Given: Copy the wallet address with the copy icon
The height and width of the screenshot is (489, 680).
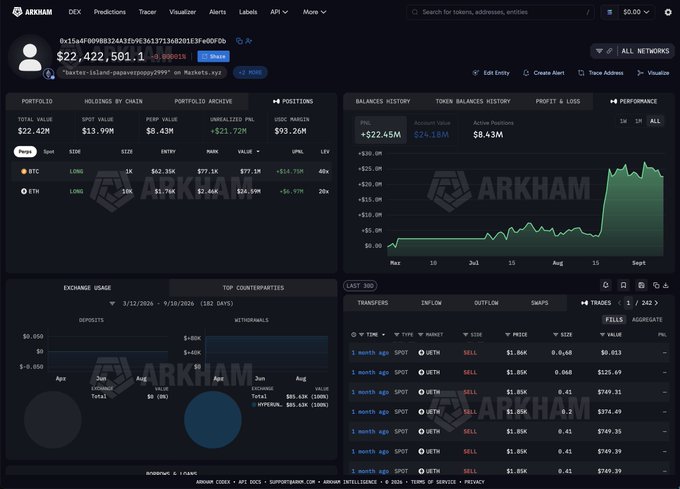Looking at the screenshot, I should click(x=239, y=41).
